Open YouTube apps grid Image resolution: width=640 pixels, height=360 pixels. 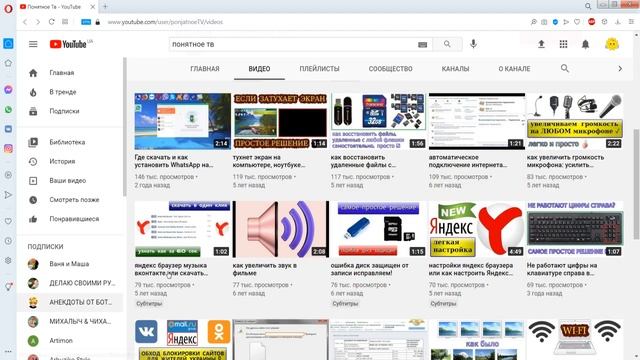pos(563,44)
